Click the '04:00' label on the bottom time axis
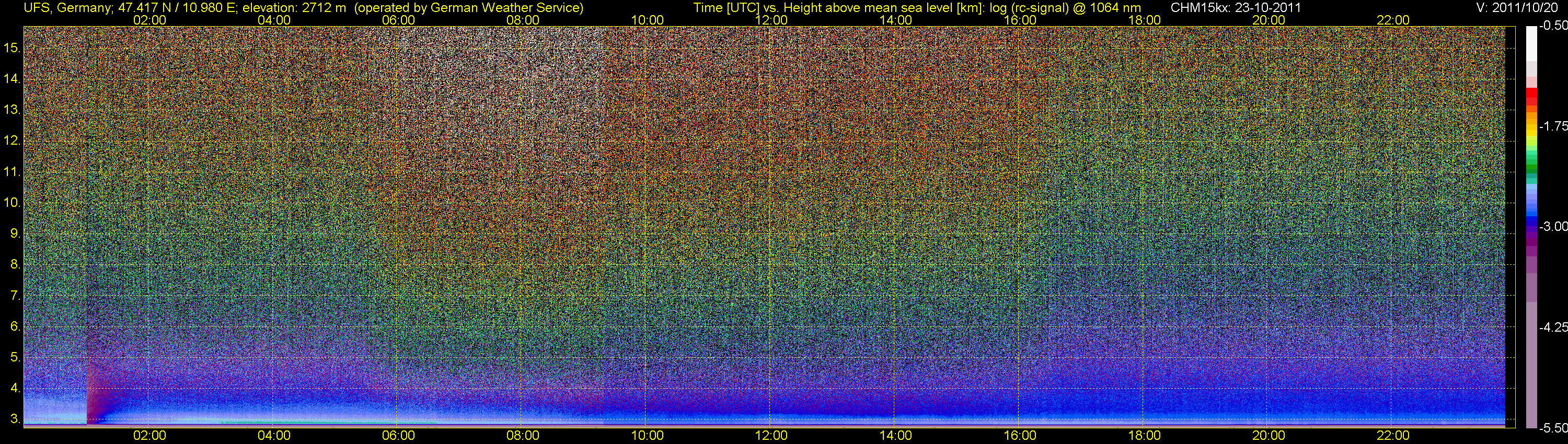 tap(274, 436)
